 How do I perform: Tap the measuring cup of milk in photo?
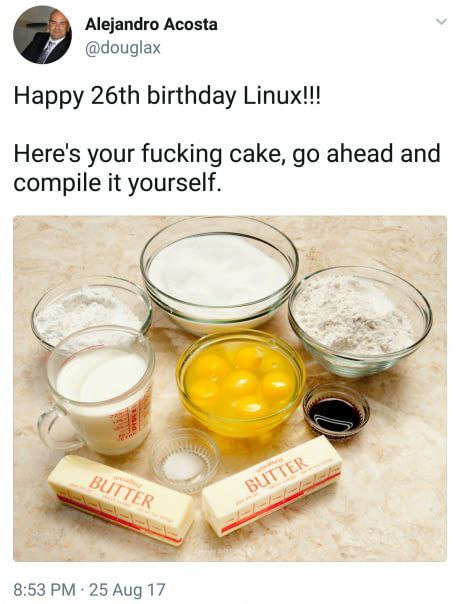[96, 391]
